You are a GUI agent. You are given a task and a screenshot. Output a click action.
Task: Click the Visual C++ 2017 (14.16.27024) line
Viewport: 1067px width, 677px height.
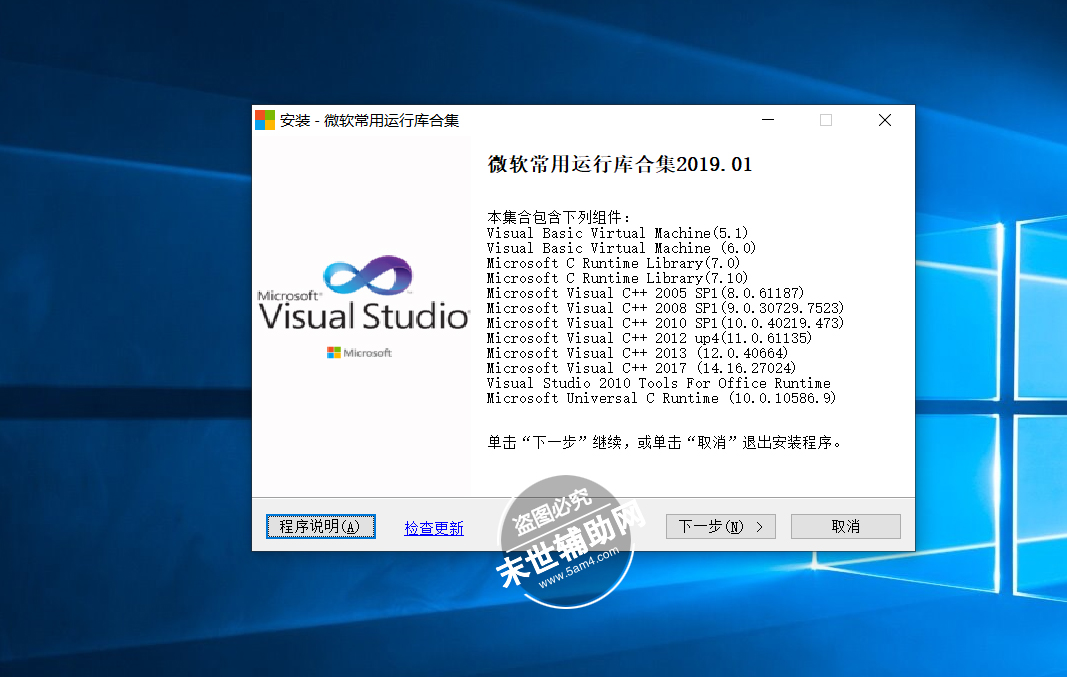point(642,368)
